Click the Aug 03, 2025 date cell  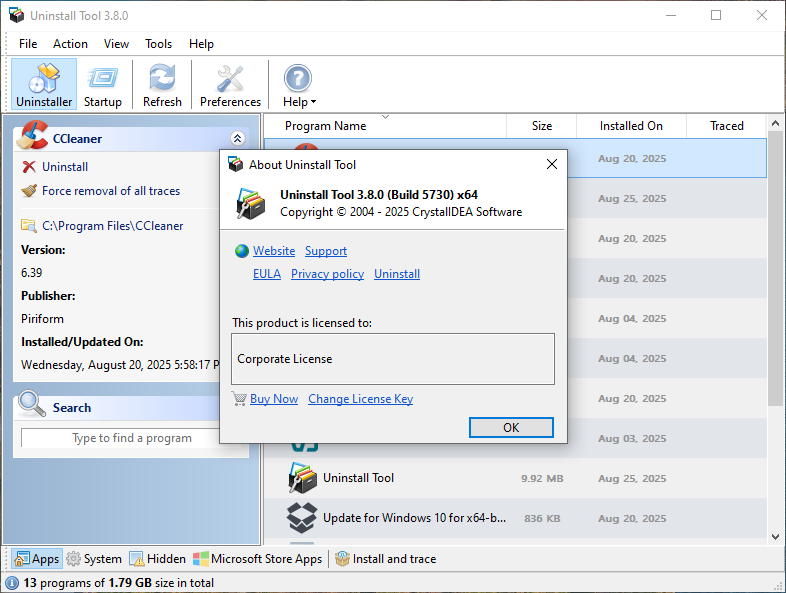pyautogui.click(x=632, y=439)
